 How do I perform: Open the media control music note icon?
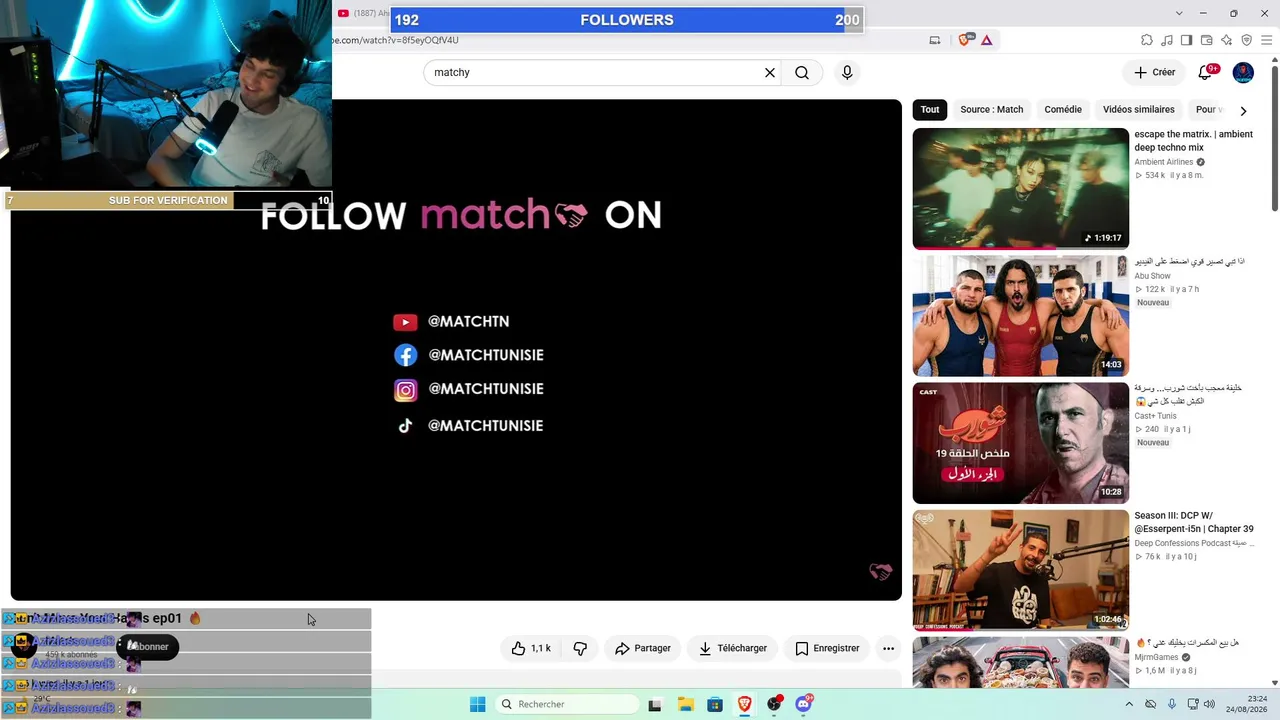pos(1167,40)
